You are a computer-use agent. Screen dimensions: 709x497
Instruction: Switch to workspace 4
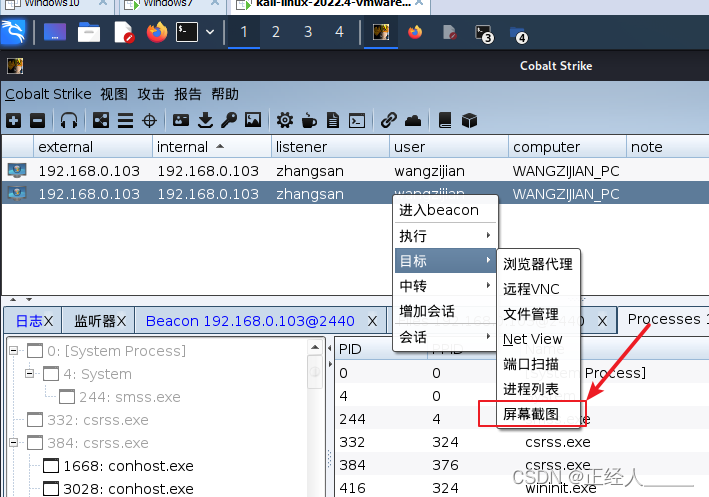[340, 32]
